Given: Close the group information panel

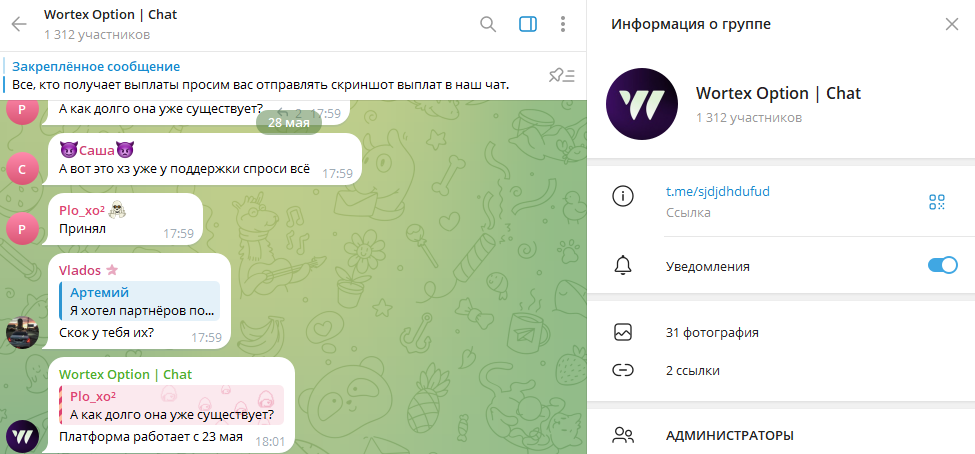Looking at the screenshot, I should tap(952, 24).
